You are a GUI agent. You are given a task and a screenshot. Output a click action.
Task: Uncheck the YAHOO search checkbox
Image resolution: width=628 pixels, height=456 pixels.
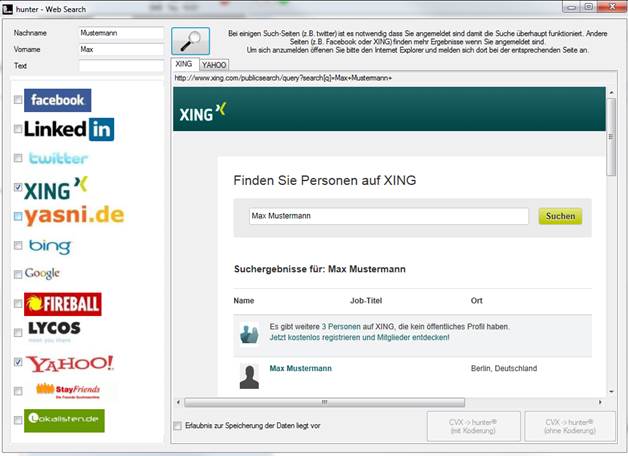point(18,363)
